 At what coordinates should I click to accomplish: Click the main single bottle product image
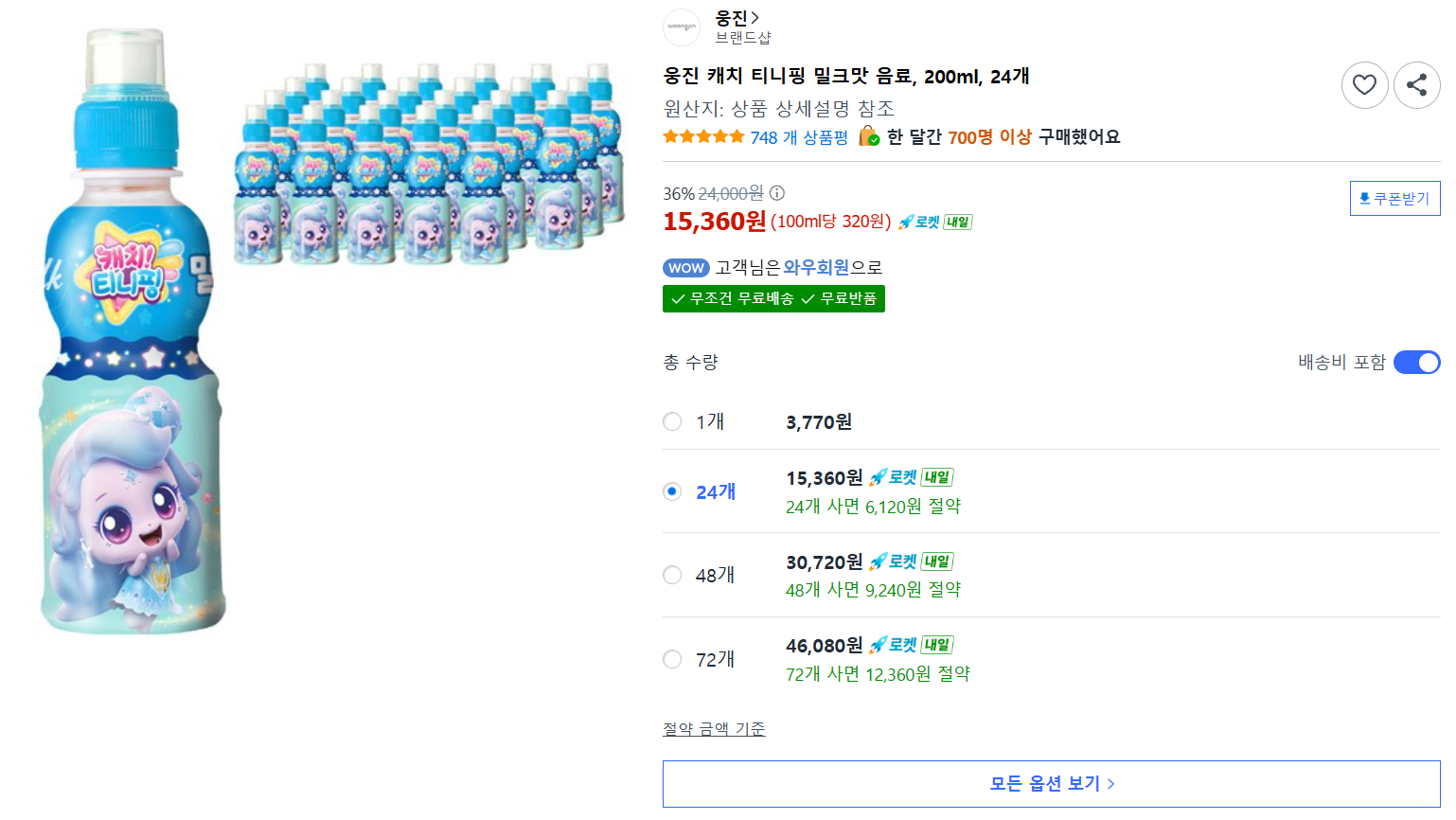coord(133,330)
